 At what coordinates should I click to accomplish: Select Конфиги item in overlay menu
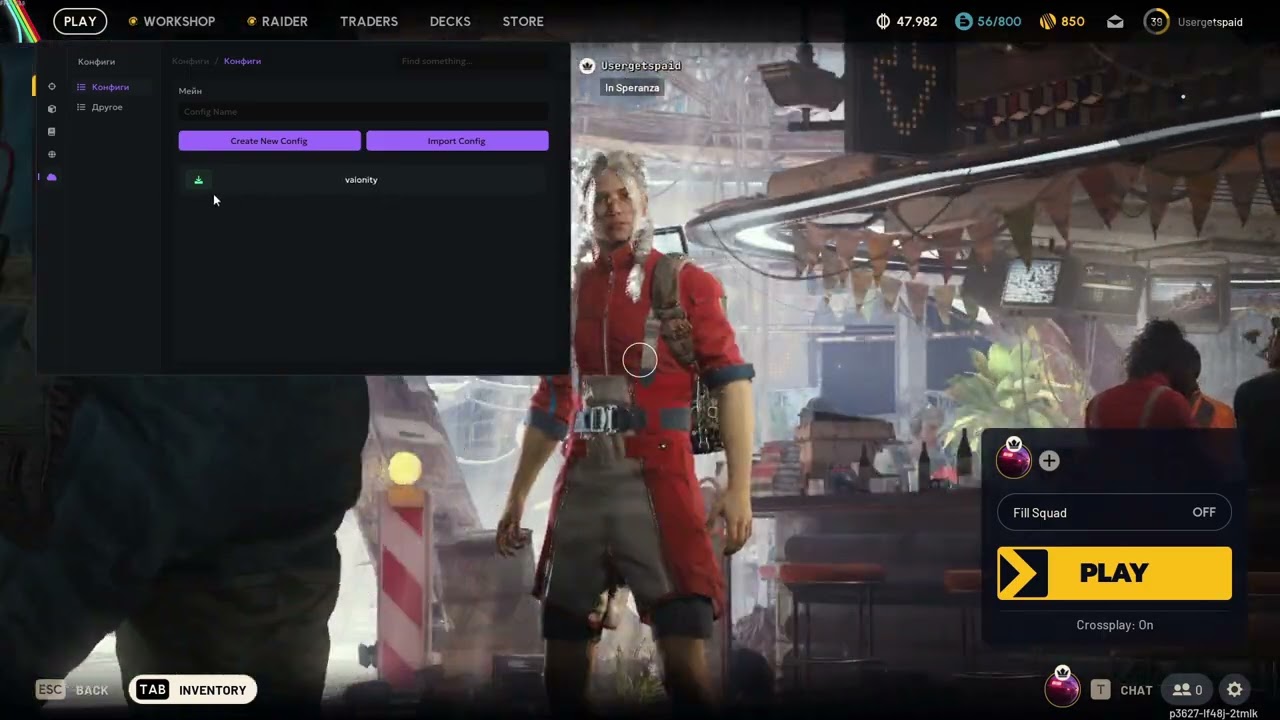110,87
